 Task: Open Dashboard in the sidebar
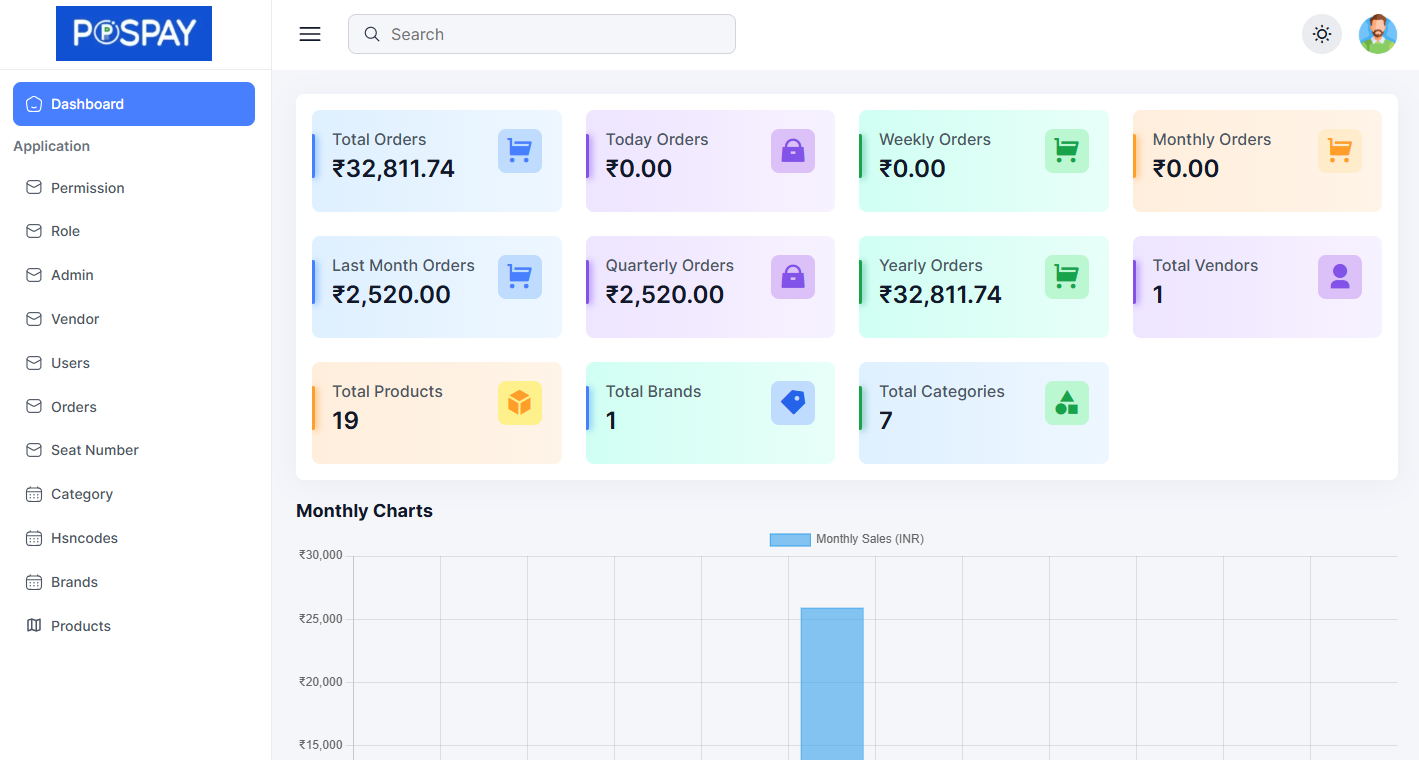(x=134, y=104)
